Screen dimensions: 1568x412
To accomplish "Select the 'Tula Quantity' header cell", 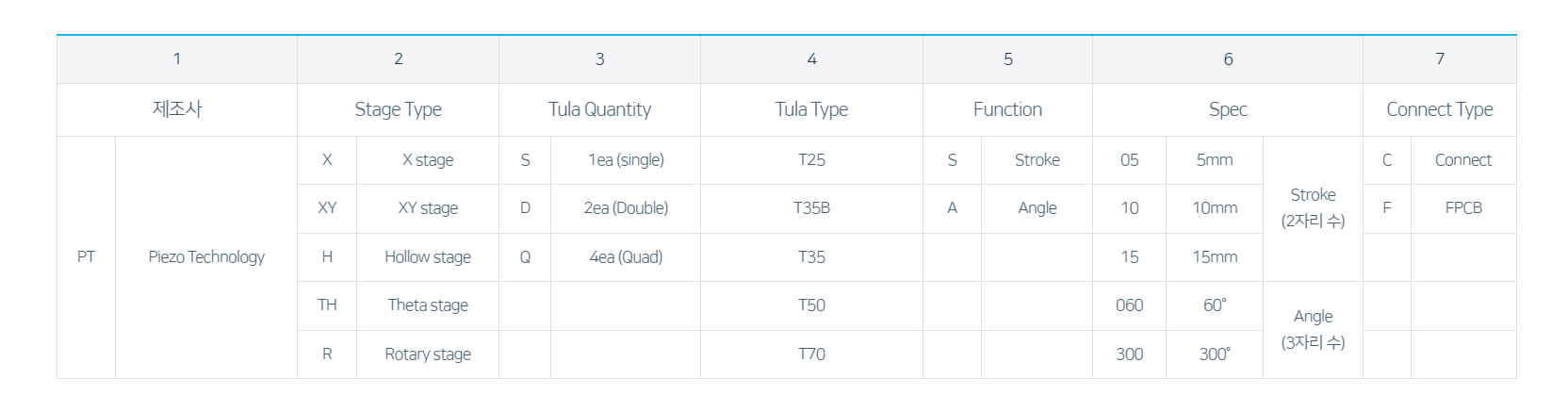I will click(x=599, y=109).
